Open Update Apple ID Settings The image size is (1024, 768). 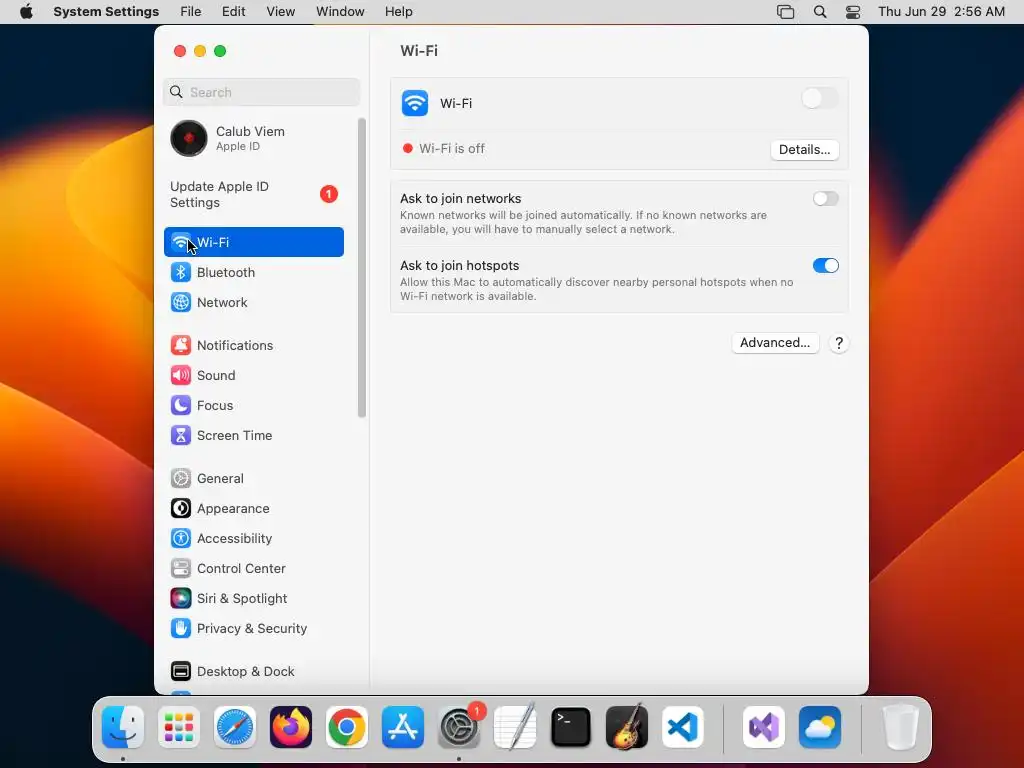coord(253,195)
